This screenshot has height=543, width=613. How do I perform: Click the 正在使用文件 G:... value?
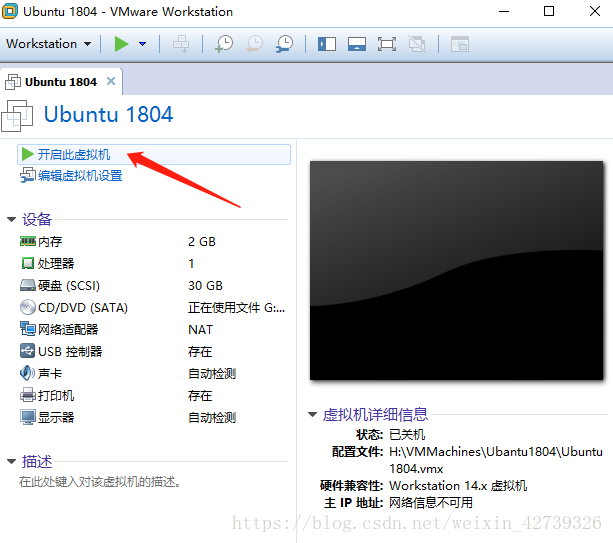tap(237, 308)
